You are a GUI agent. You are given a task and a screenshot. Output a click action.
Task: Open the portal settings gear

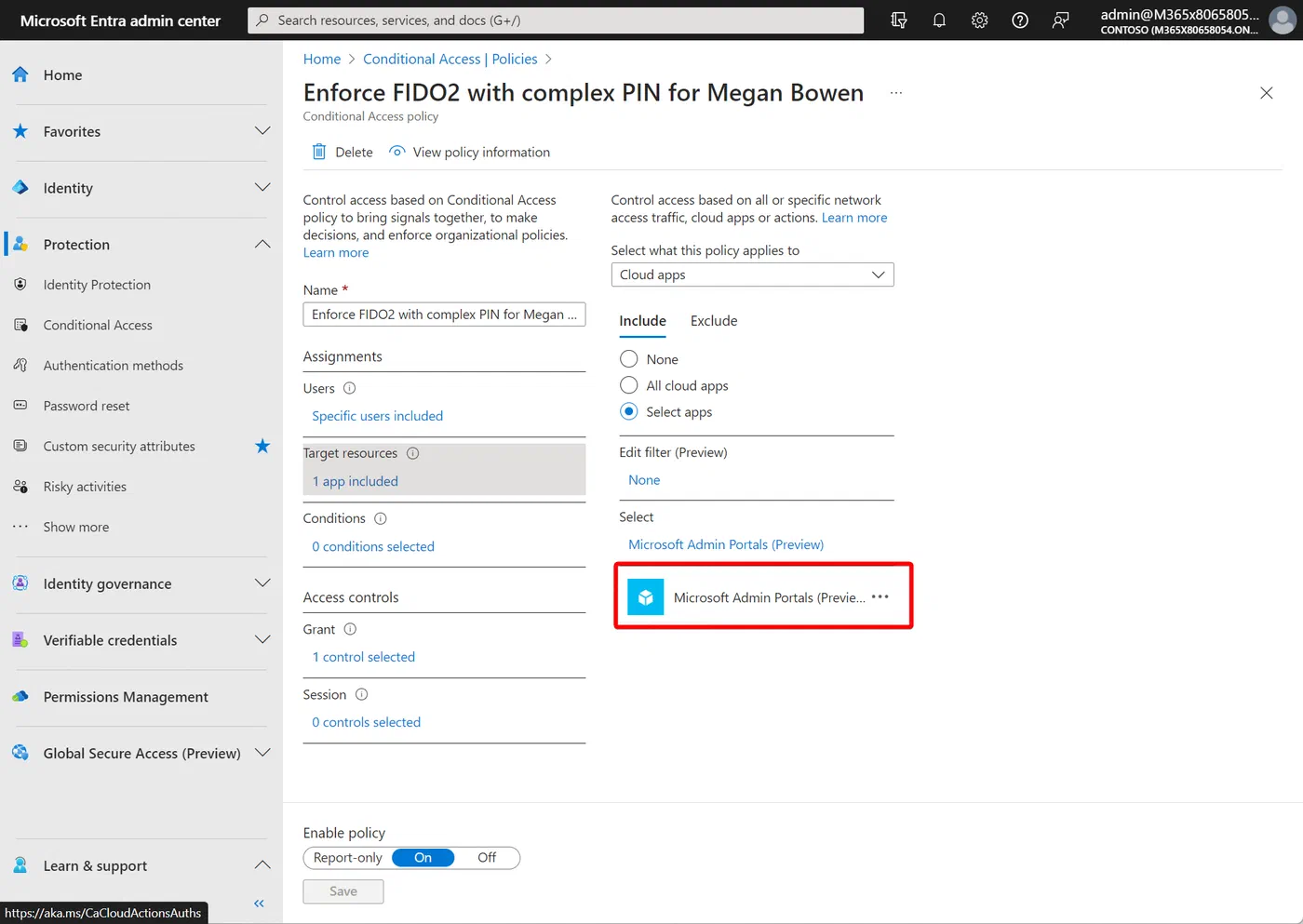tap(979, 20)
